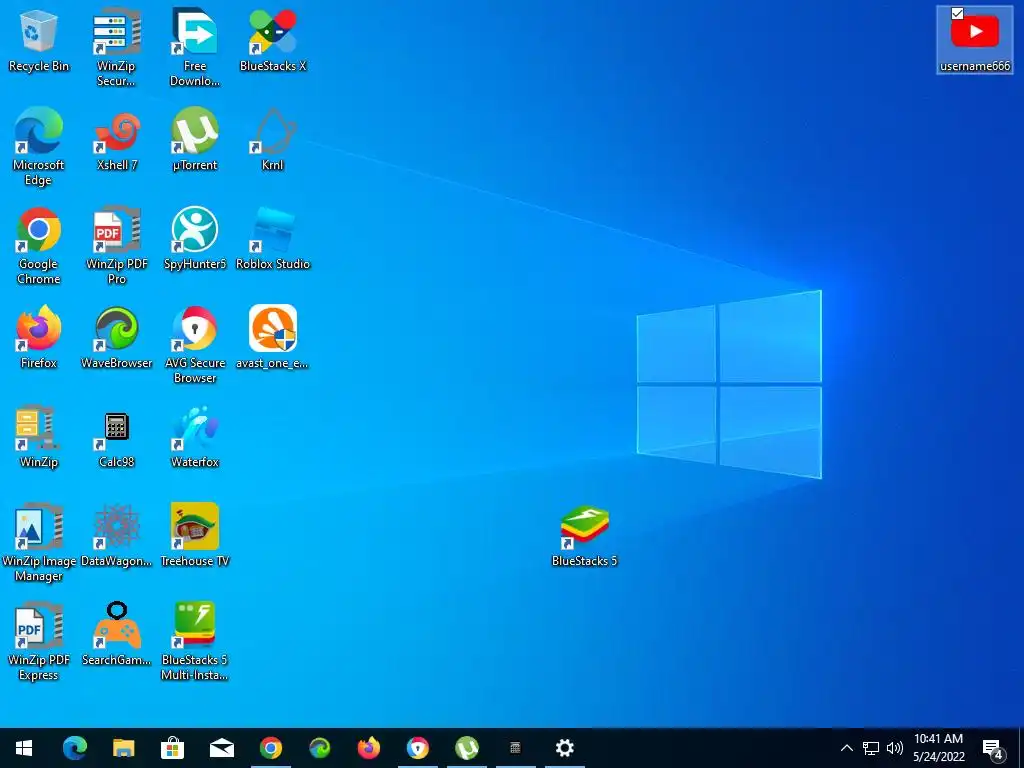Uncheck the checkbox on username666 icon
Viewport: 1024px width, 768px height.
coord(957,13)
